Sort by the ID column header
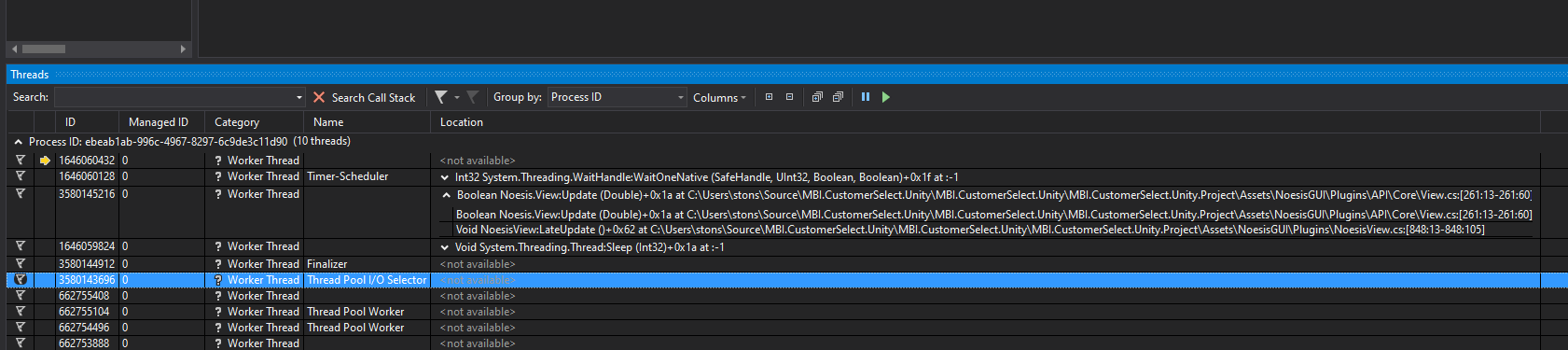This screenshot has width=1568, height=350. point(87,122)
